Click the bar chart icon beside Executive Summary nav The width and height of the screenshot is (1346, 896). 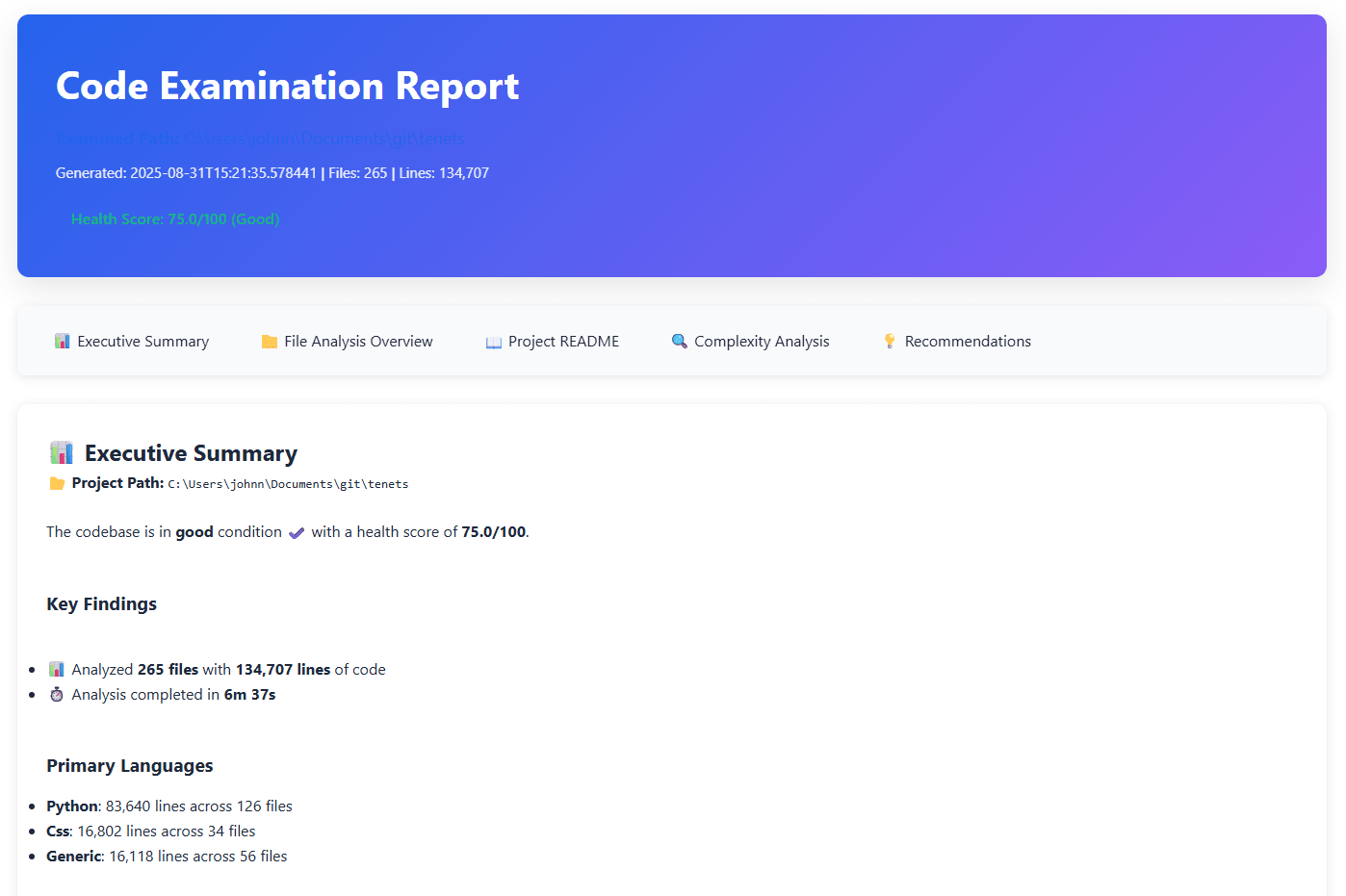point(62,341)
